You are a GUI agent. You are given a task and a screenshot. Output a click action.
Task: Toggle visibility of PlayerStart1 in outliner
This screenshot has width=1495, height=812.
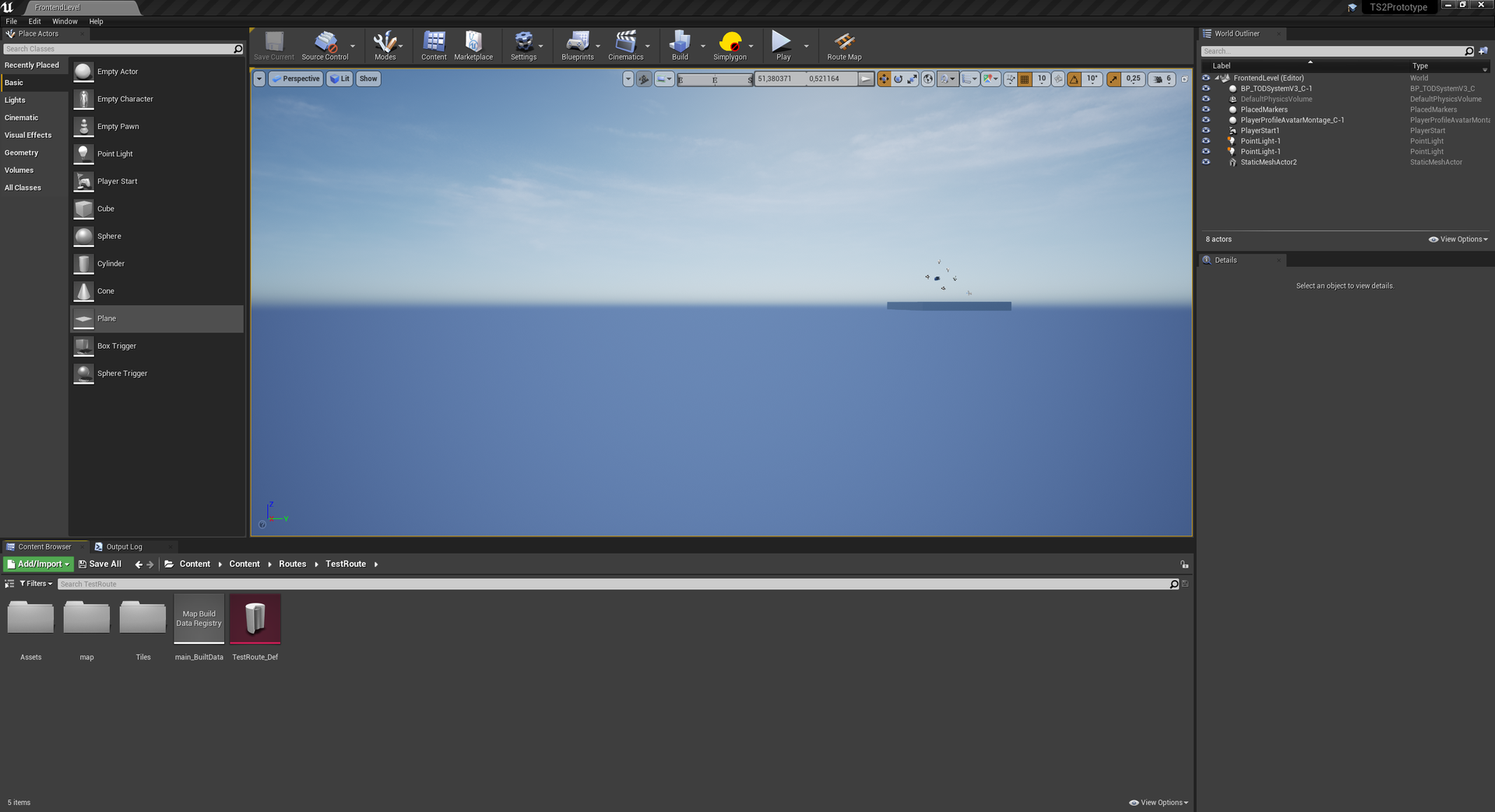[1206, 131]
